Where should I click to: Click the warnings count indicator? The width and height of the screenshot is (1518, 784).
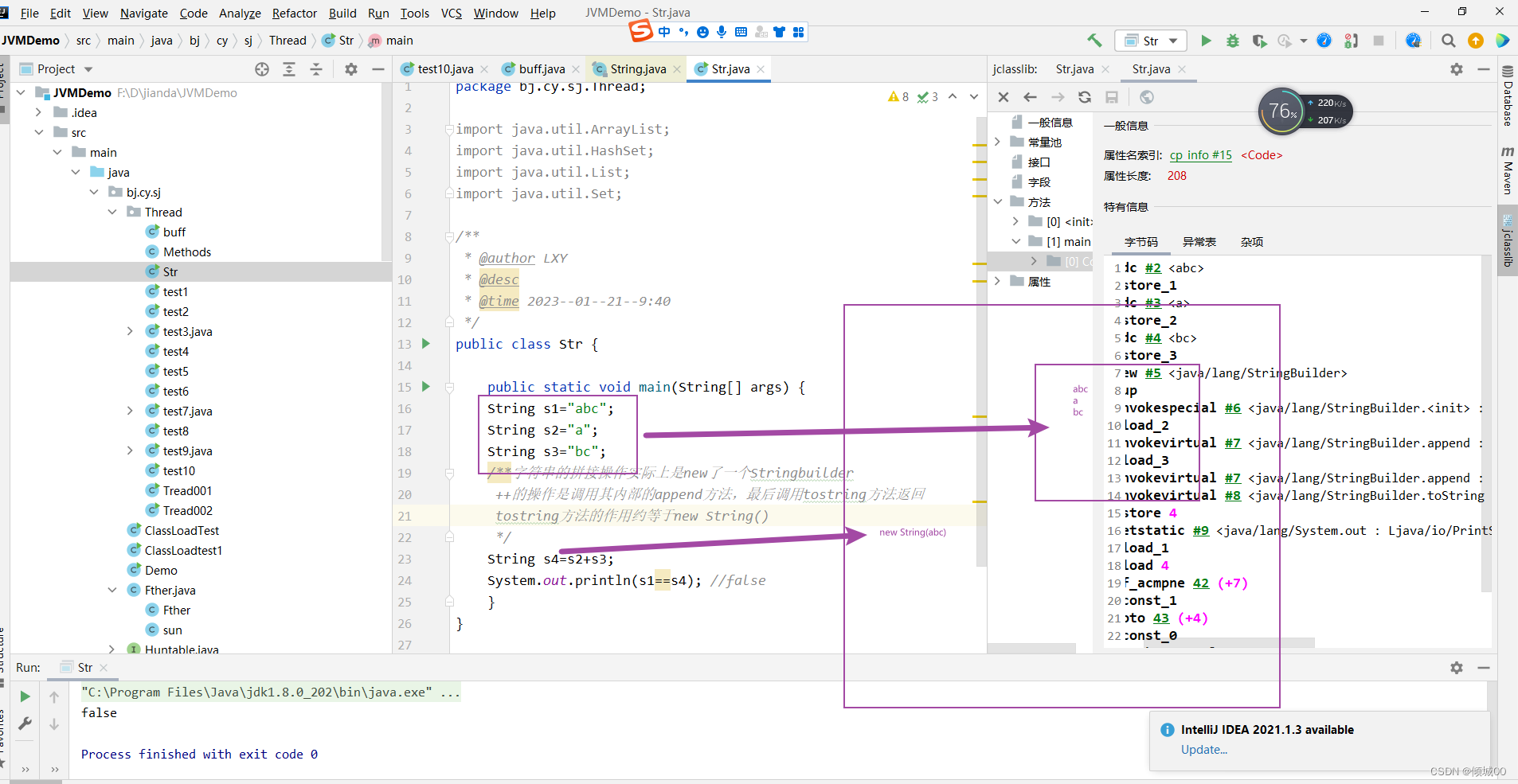point(898,97)
